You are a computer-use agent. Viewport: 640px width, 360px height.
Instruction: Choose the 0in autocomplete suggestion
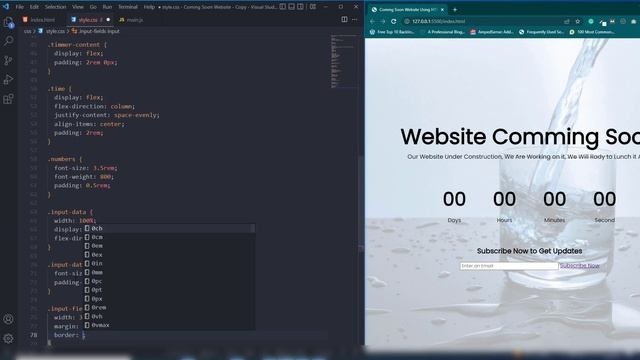pyautogui.click(x=169, y=263)
